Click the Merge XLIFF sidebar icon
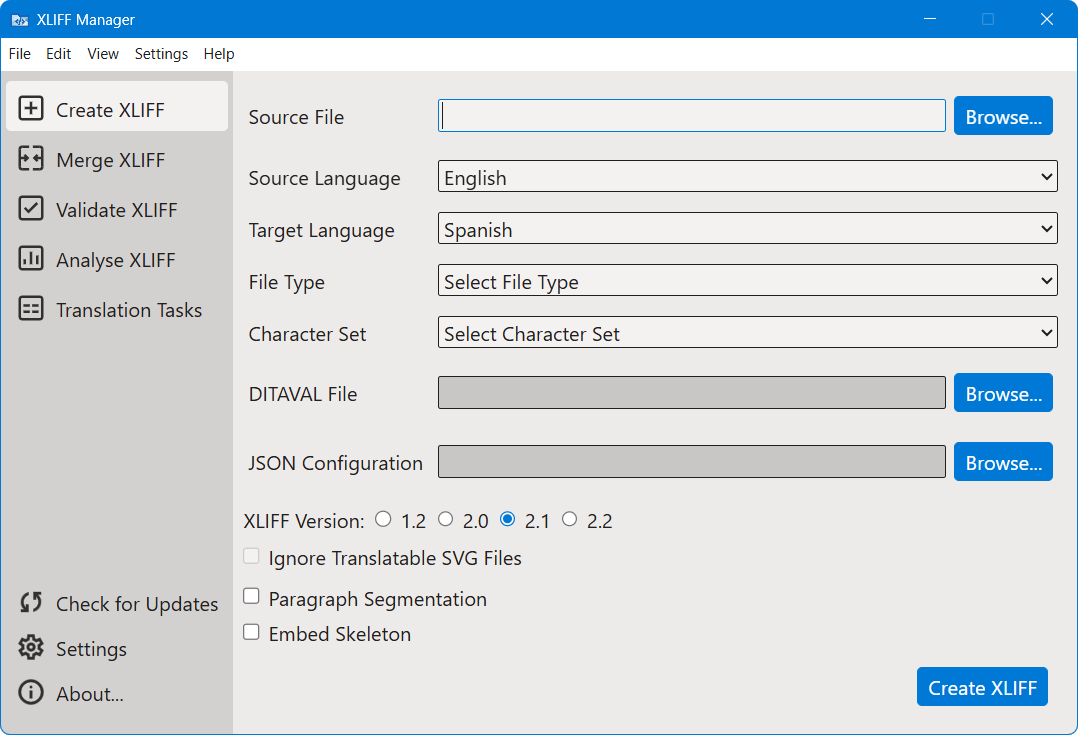This screenshot has width=1078, height=735. (31, 158)
